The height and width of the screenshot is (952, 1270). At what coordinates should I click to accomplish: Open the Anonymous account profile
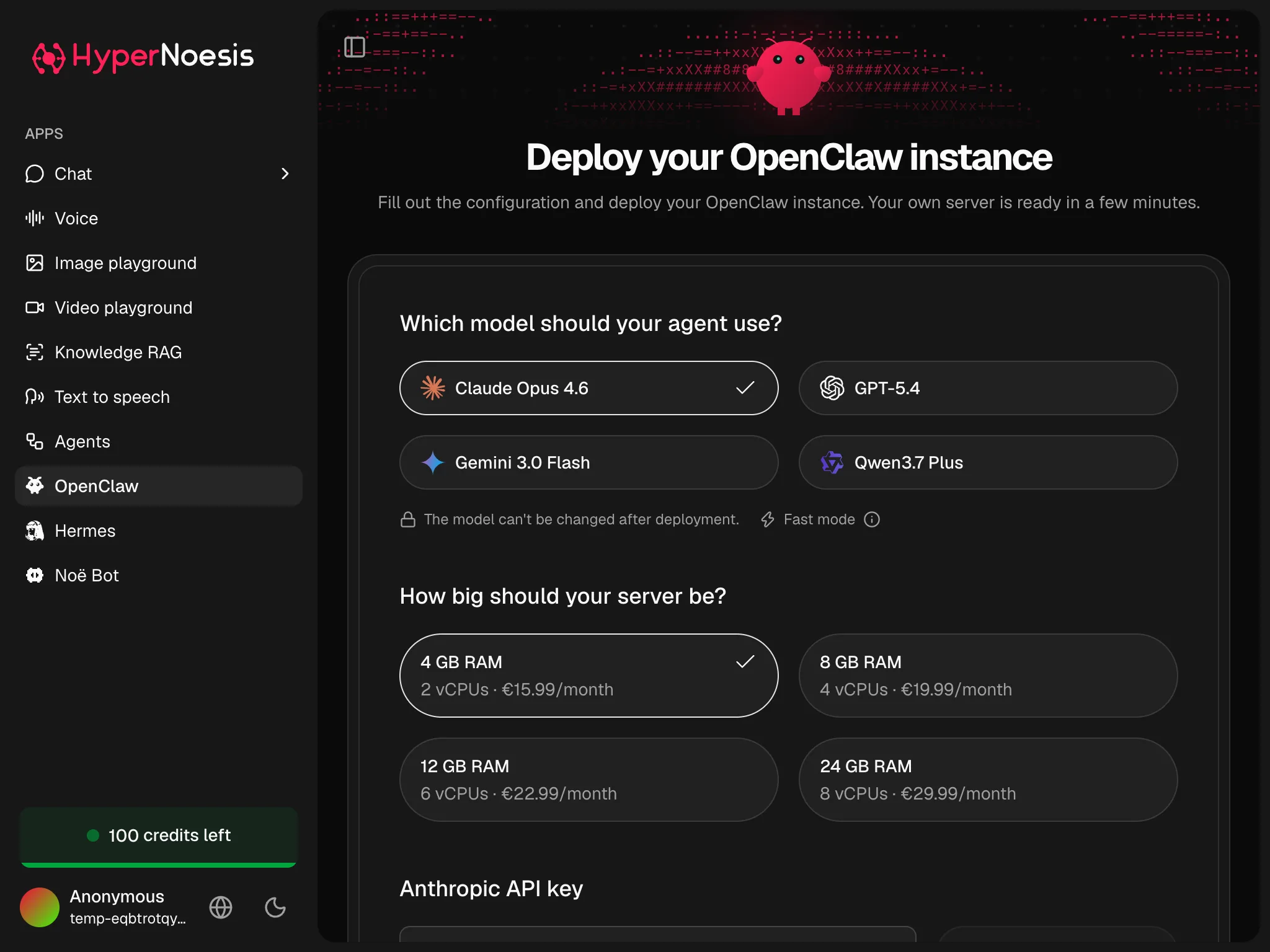pos(103,907)
